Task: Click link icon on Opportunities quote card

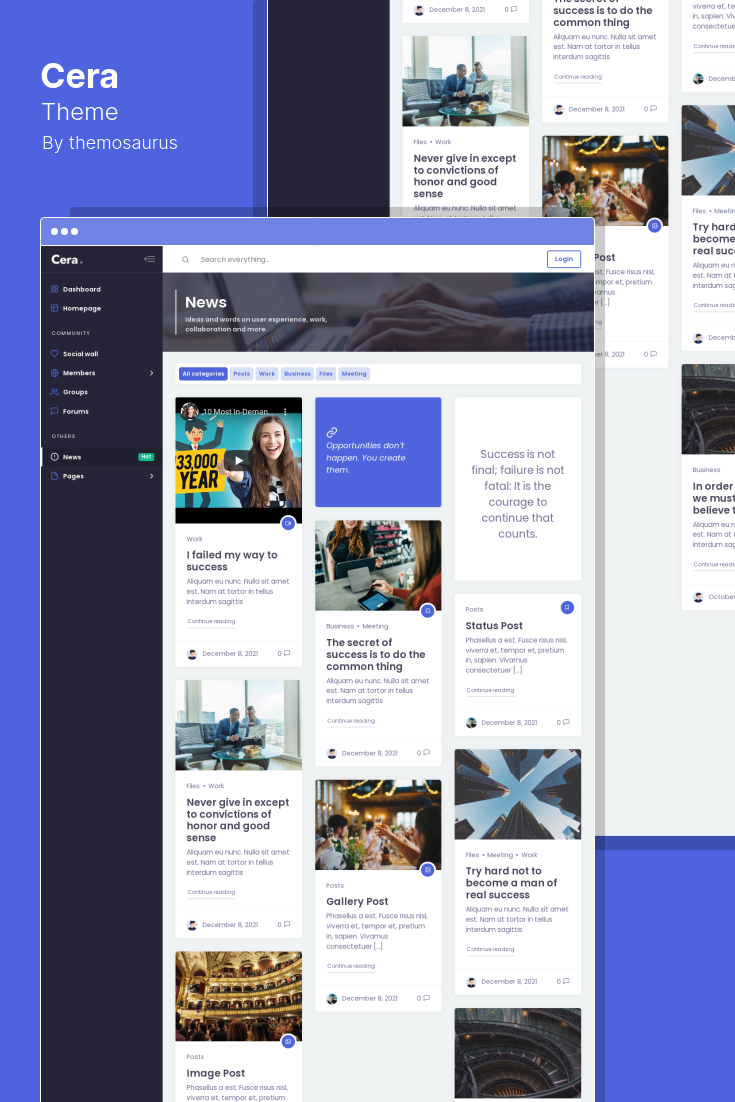Action: coord(332,432)
